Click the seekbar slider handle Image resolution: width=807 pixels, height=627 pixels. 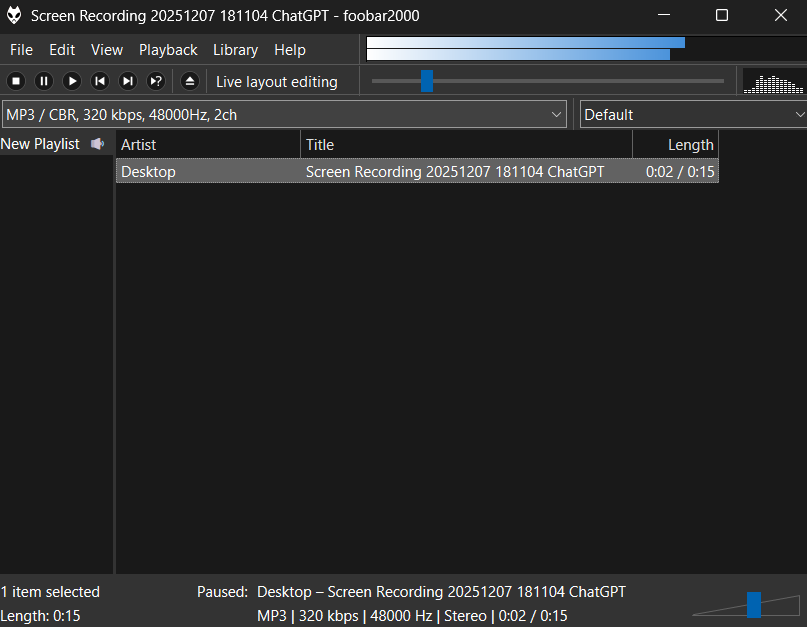[427, 81]
